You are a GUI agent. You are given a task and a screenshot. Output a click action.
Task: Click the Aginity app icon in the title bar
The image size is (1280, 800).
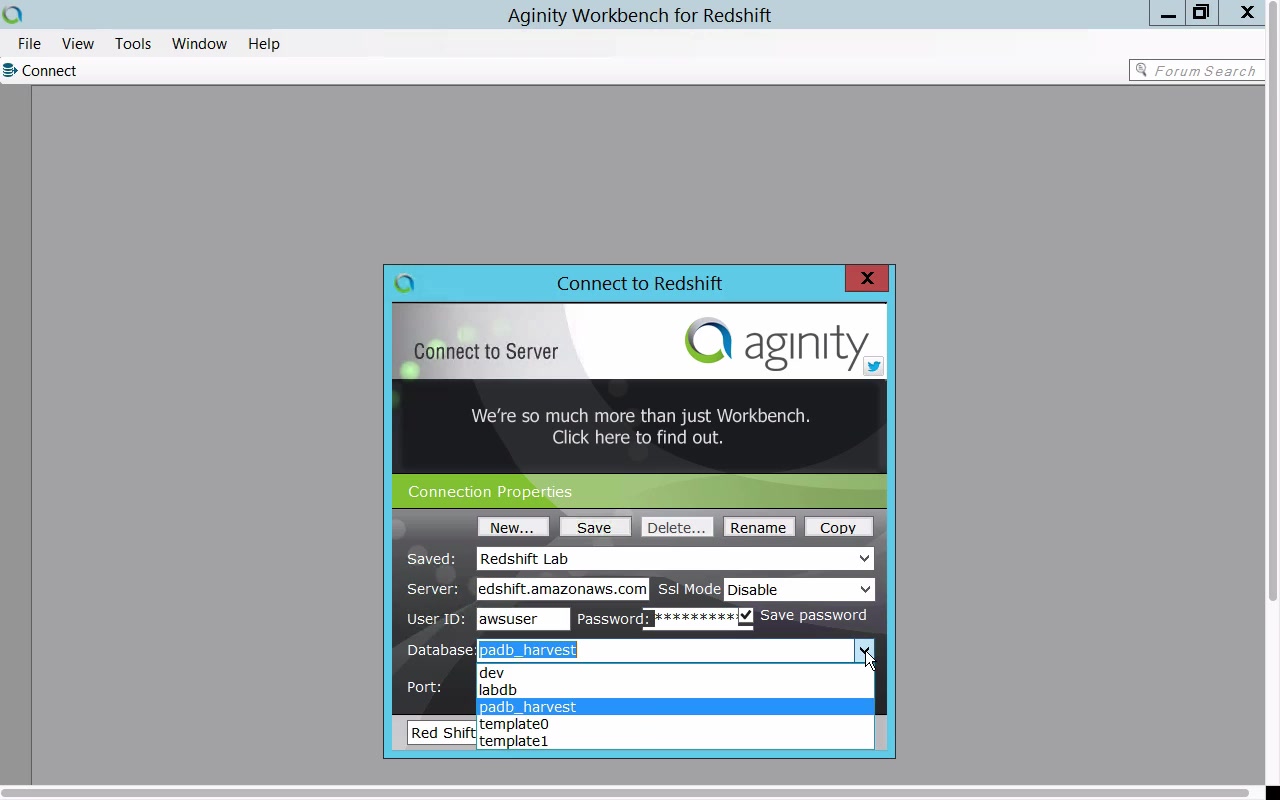pos(12,14)
